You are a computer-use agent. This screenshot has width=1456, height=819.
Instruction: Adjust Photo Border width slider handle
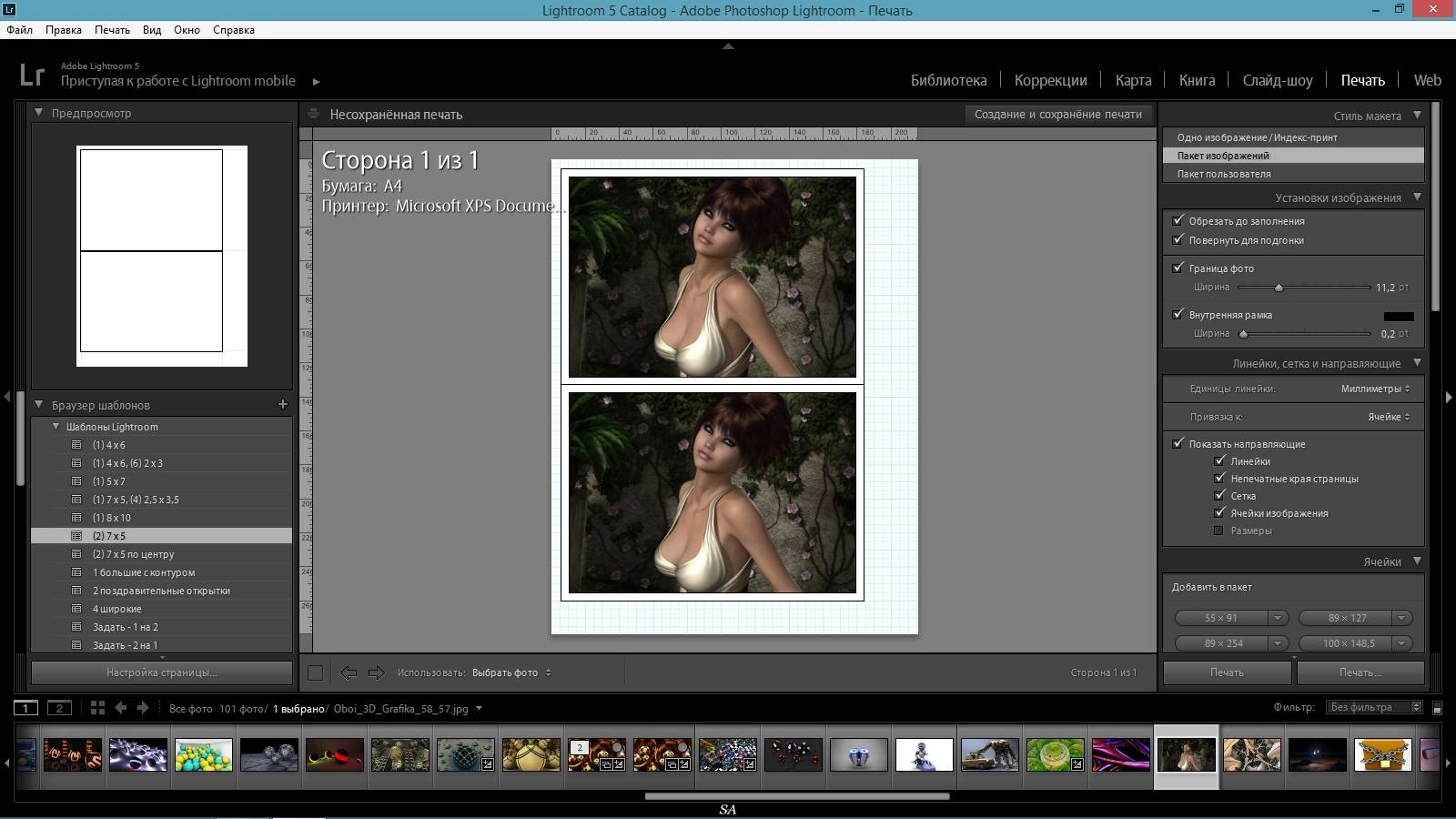click(1279, 288)
